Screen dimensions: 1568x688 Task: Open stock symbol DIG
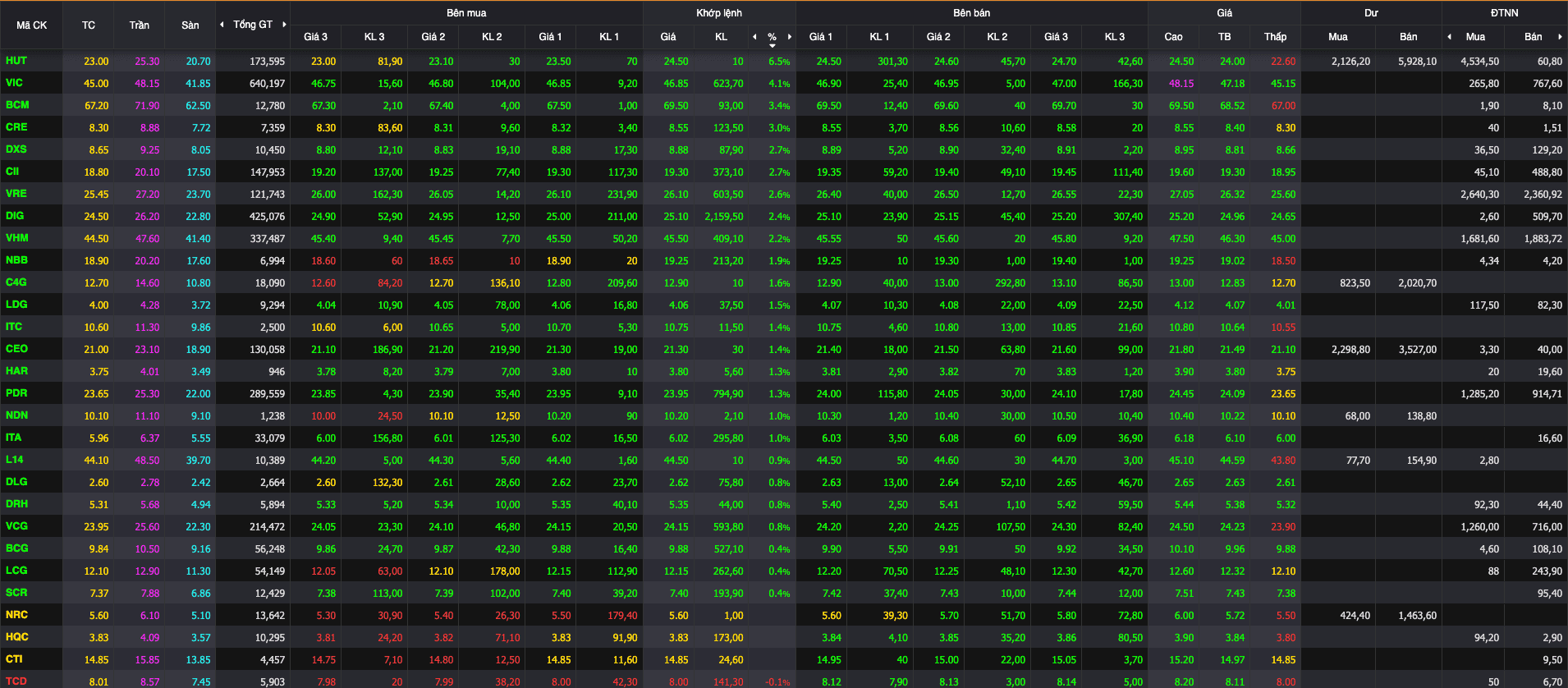click(x=15, y=216)
